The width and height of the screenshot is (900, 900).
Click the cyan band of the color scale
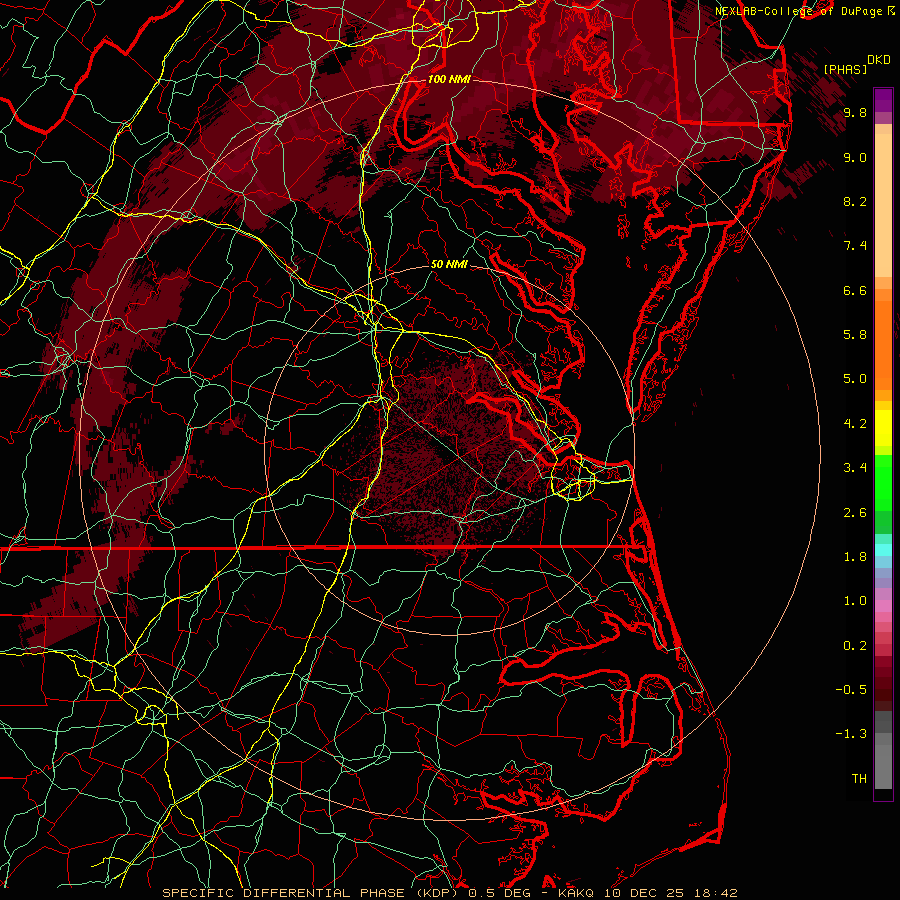click(x=883, y=550)
